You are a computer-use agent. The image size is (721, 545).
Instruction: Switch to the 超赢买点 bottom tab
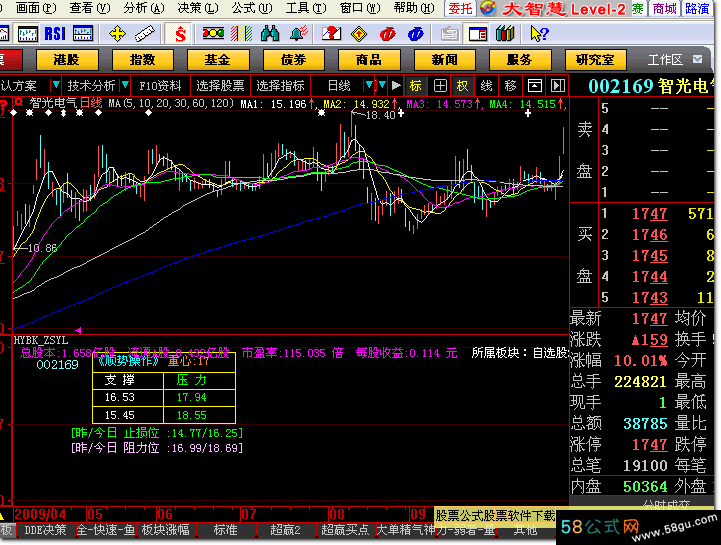tap(345, 530)
